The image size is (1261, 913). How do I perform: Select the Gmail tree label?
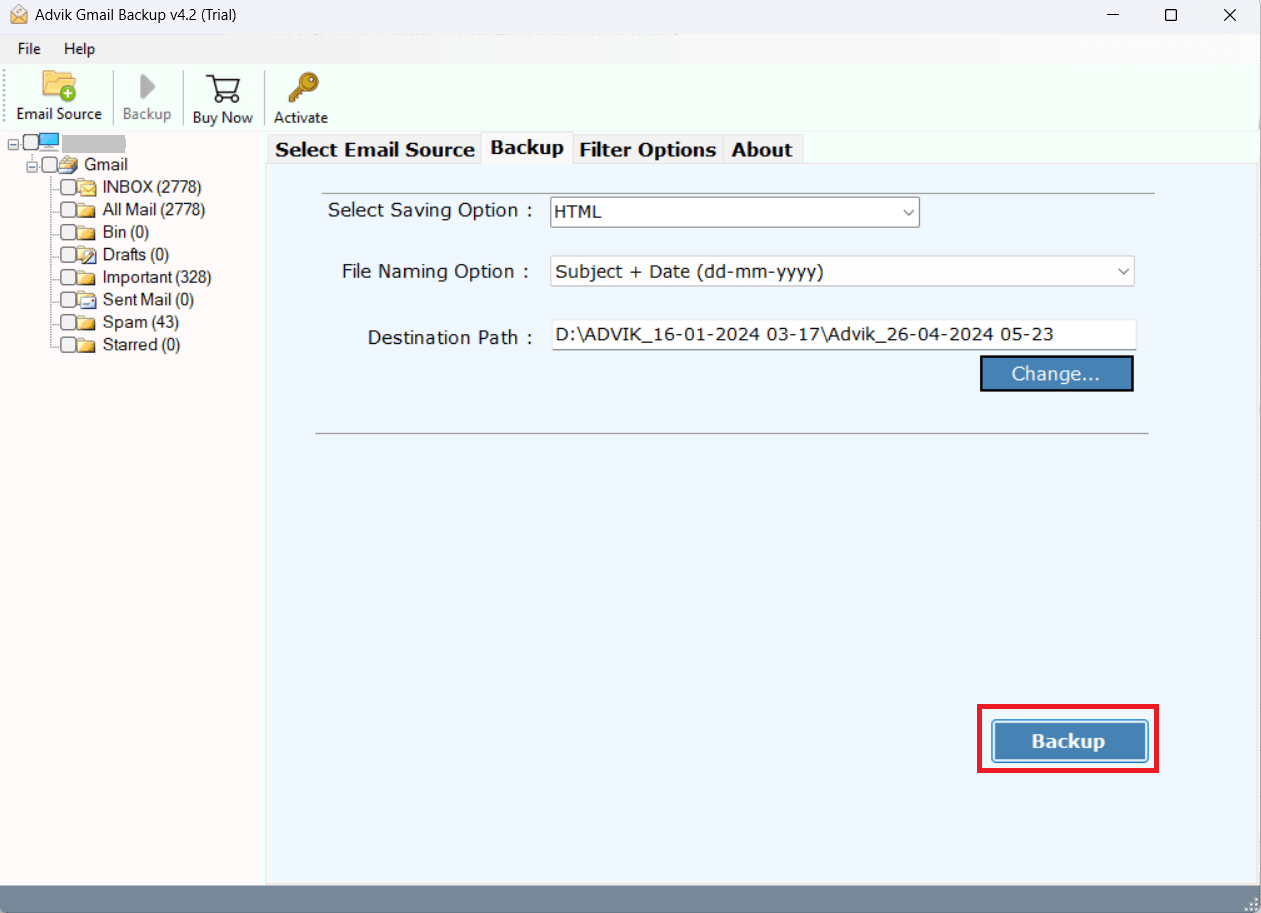[106, 165]
